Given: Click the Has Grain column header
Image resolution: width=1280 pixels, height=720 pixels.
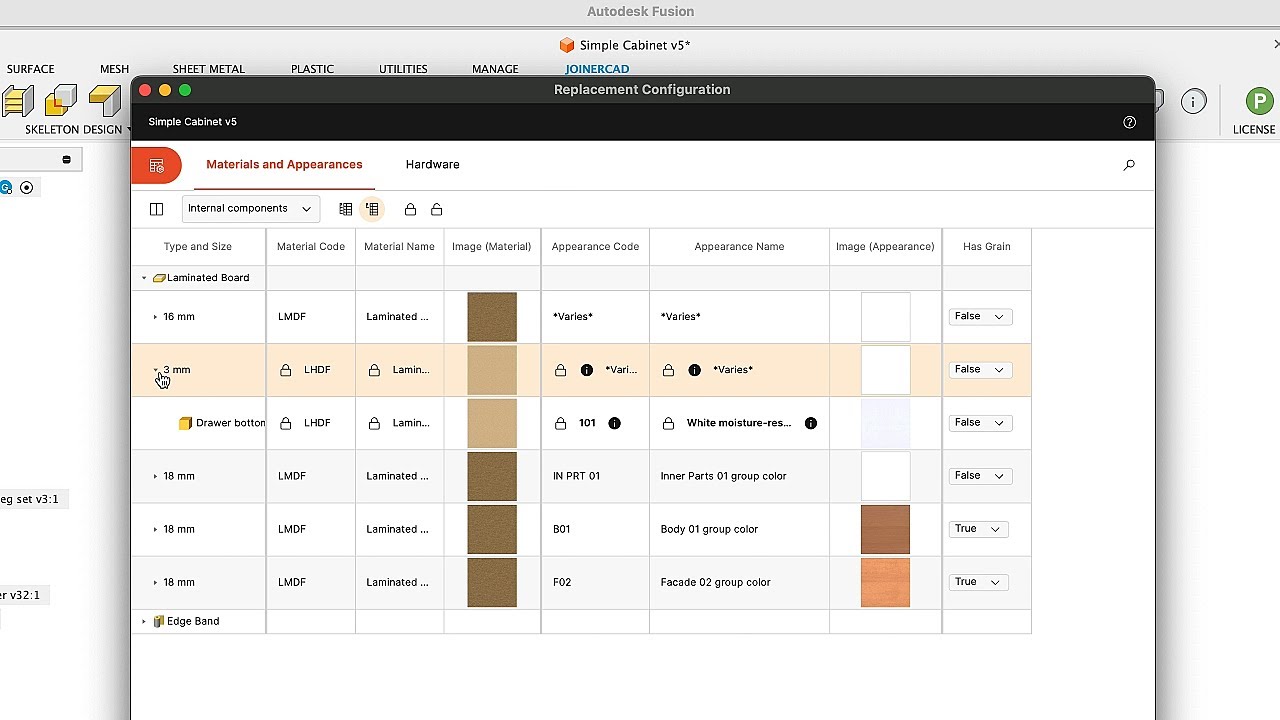Looking at the screenshot, I should (986, 247).
